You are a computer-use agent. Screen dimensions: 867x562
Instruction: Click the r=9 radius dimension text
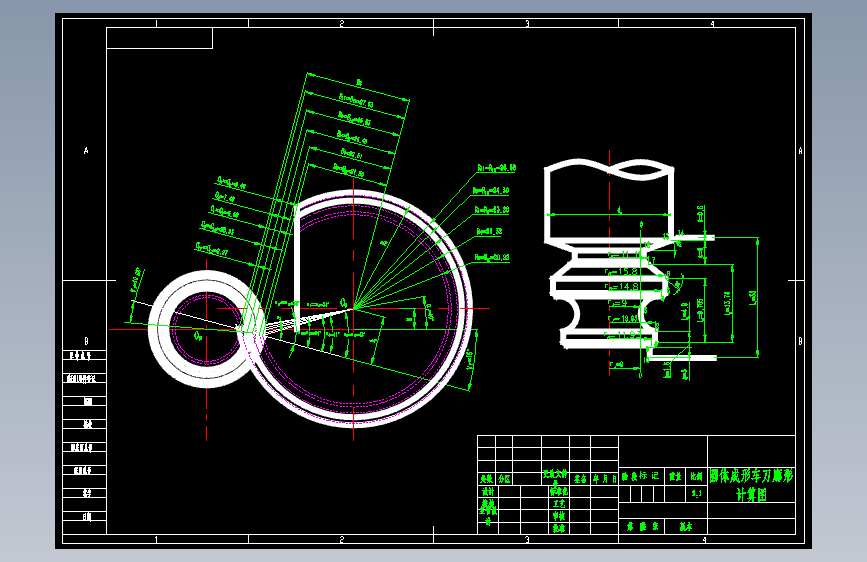(x=617, y=303)
